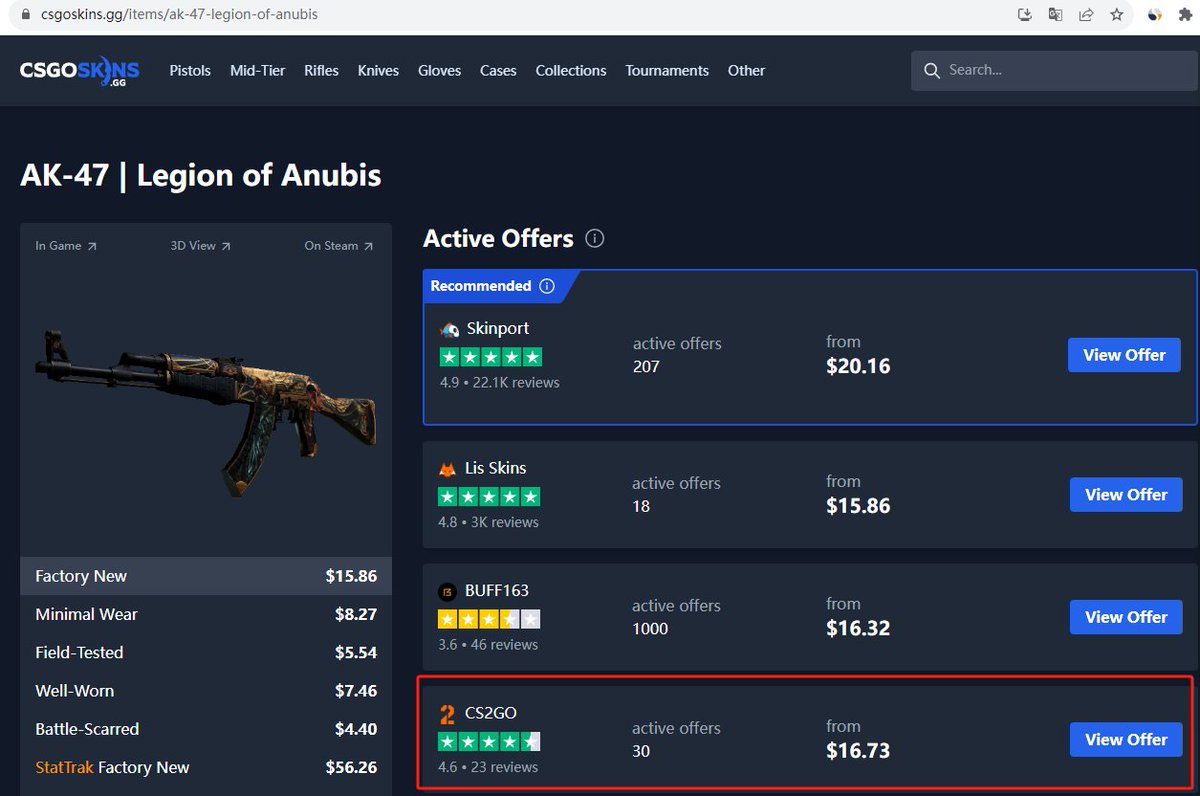Open the In Game link
Screen dimensions: 1200x796
pos(66,246)
